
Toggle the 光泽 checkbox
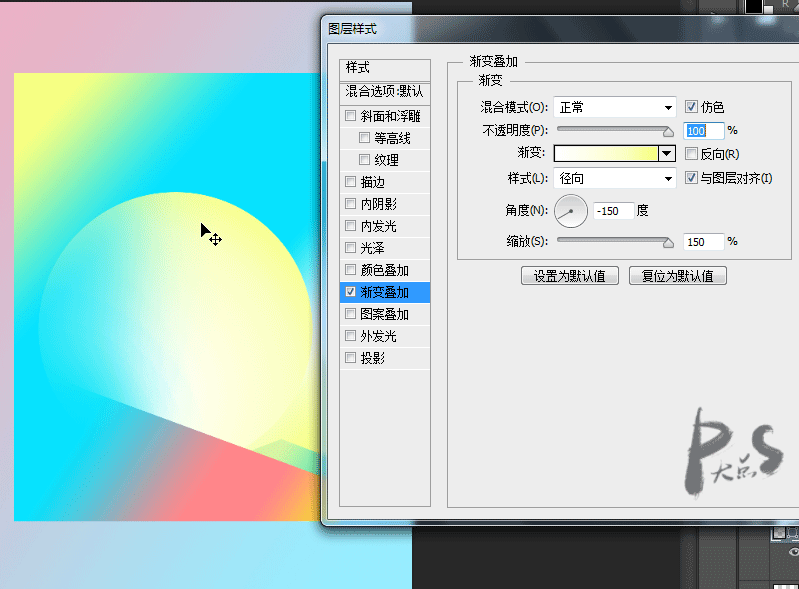tap(350, 248)
